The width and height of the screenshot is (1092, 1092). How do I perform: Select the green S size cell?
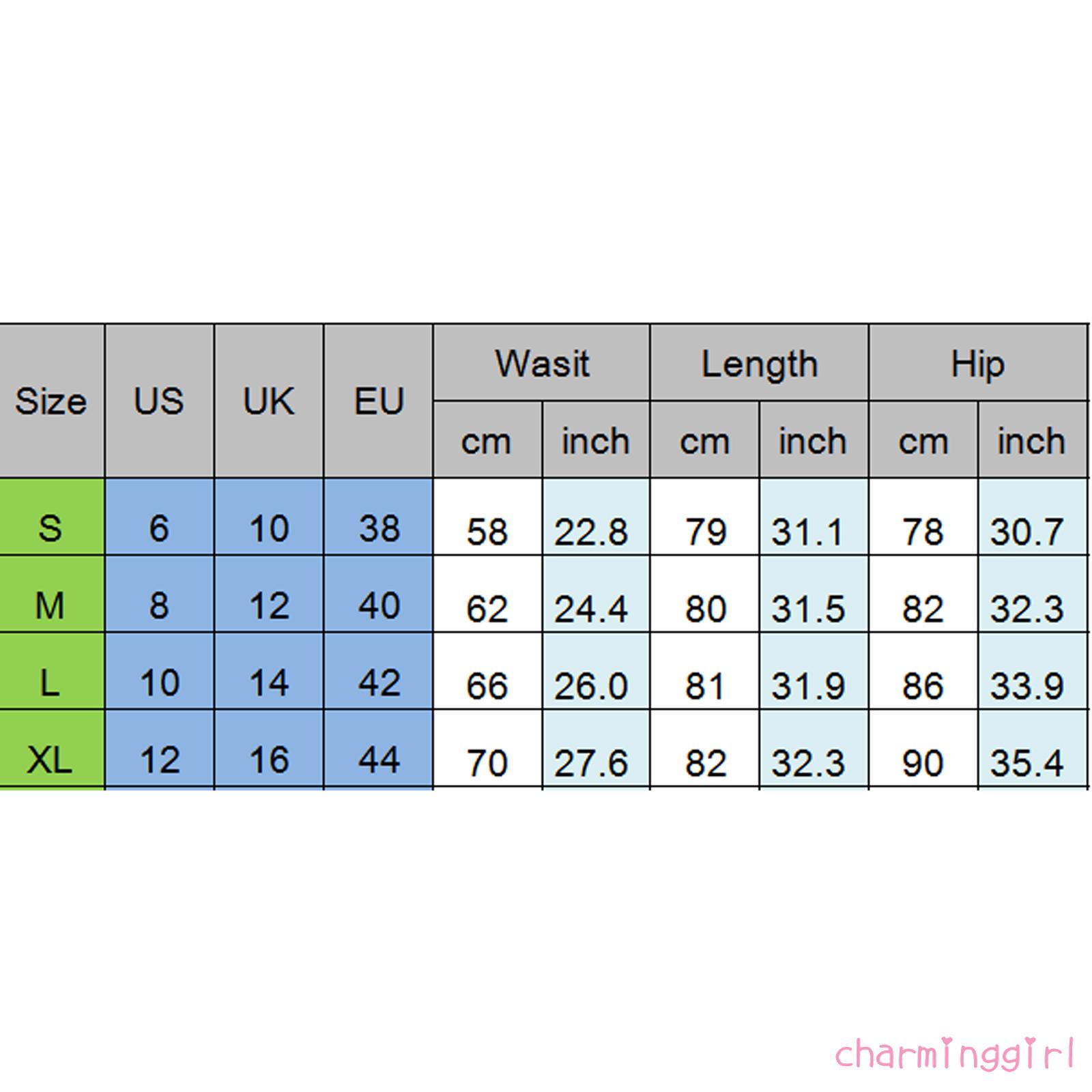[x=51, y=528]
